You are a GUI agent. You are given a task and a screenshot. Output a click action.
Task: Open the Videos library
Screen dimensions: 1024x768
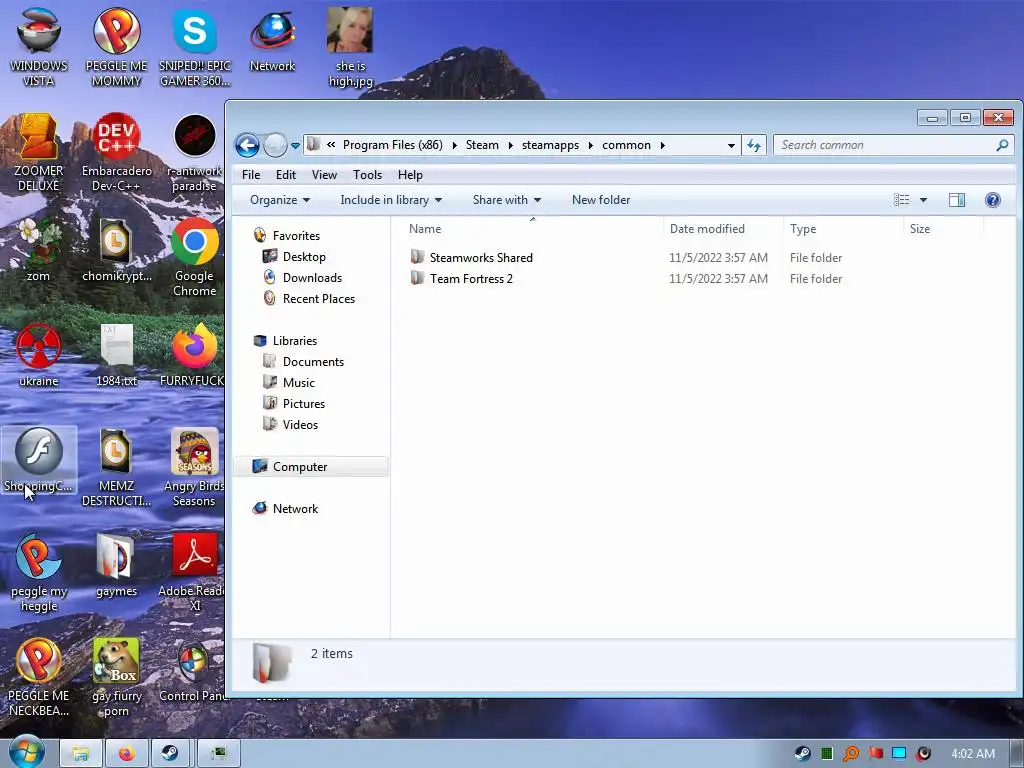coord(300,424)
